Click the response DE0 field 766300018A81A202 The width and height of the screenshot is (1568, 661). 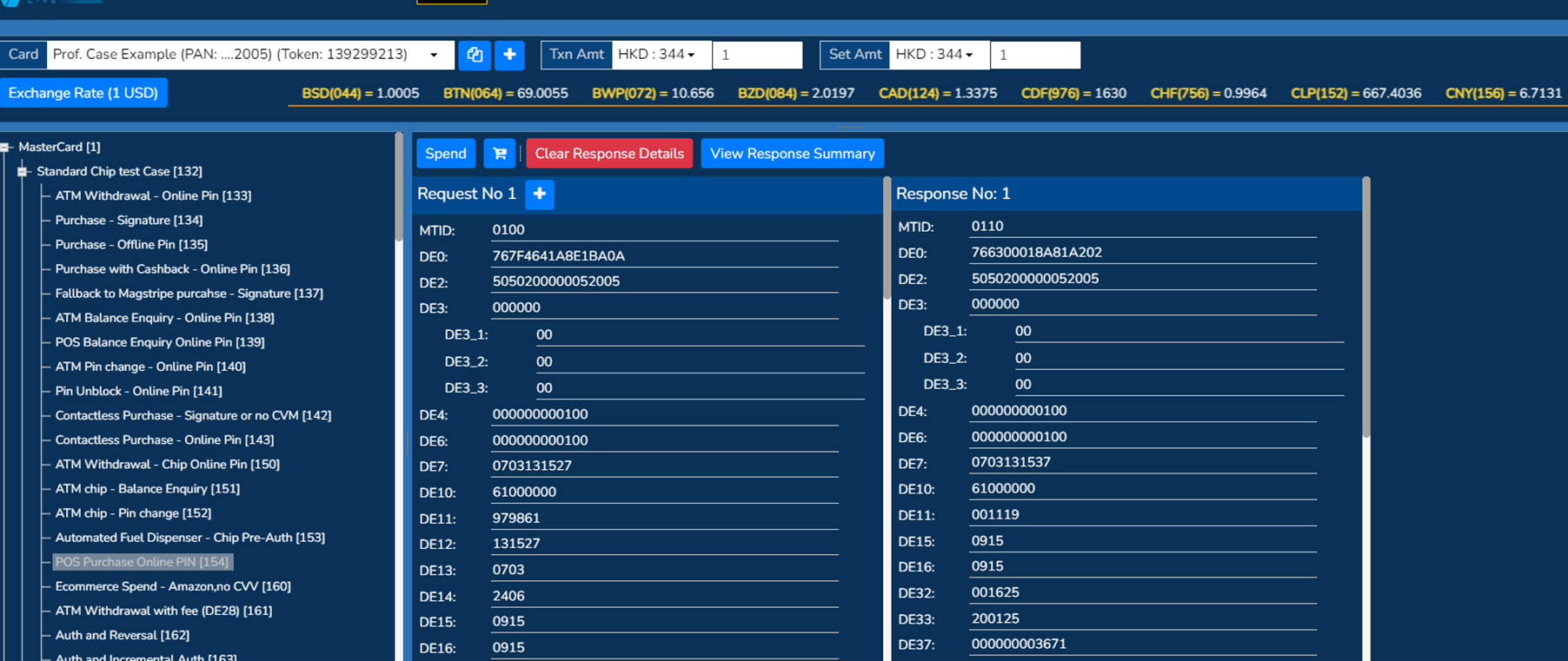pyautogui.click(x=1143, y=253)
